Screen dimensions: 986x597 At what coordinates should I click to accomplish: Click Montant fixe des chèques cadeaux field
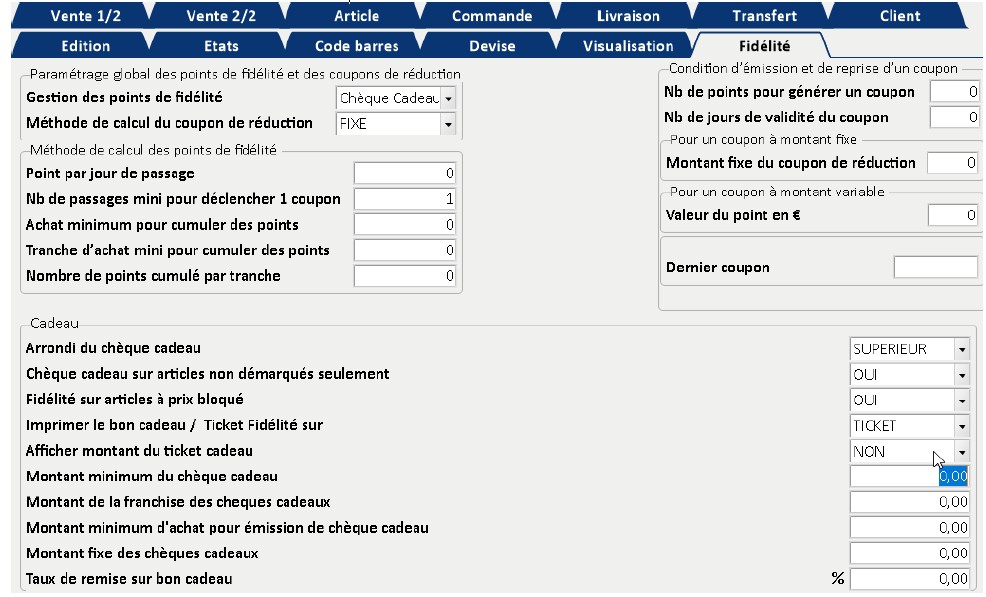[909, 553]
